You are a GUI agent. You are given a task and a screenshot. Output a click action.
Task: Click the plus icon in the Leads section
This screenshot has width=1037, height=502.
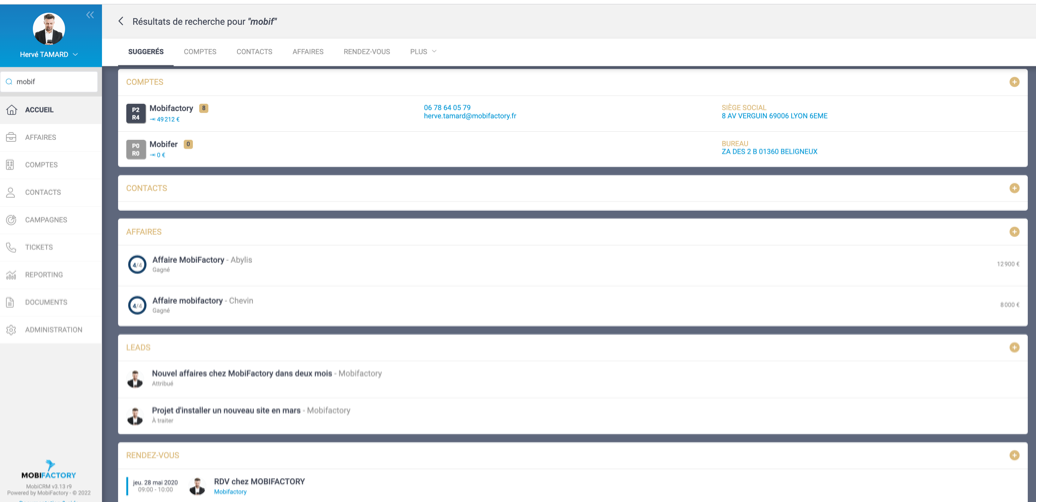tap(1014, 347)
